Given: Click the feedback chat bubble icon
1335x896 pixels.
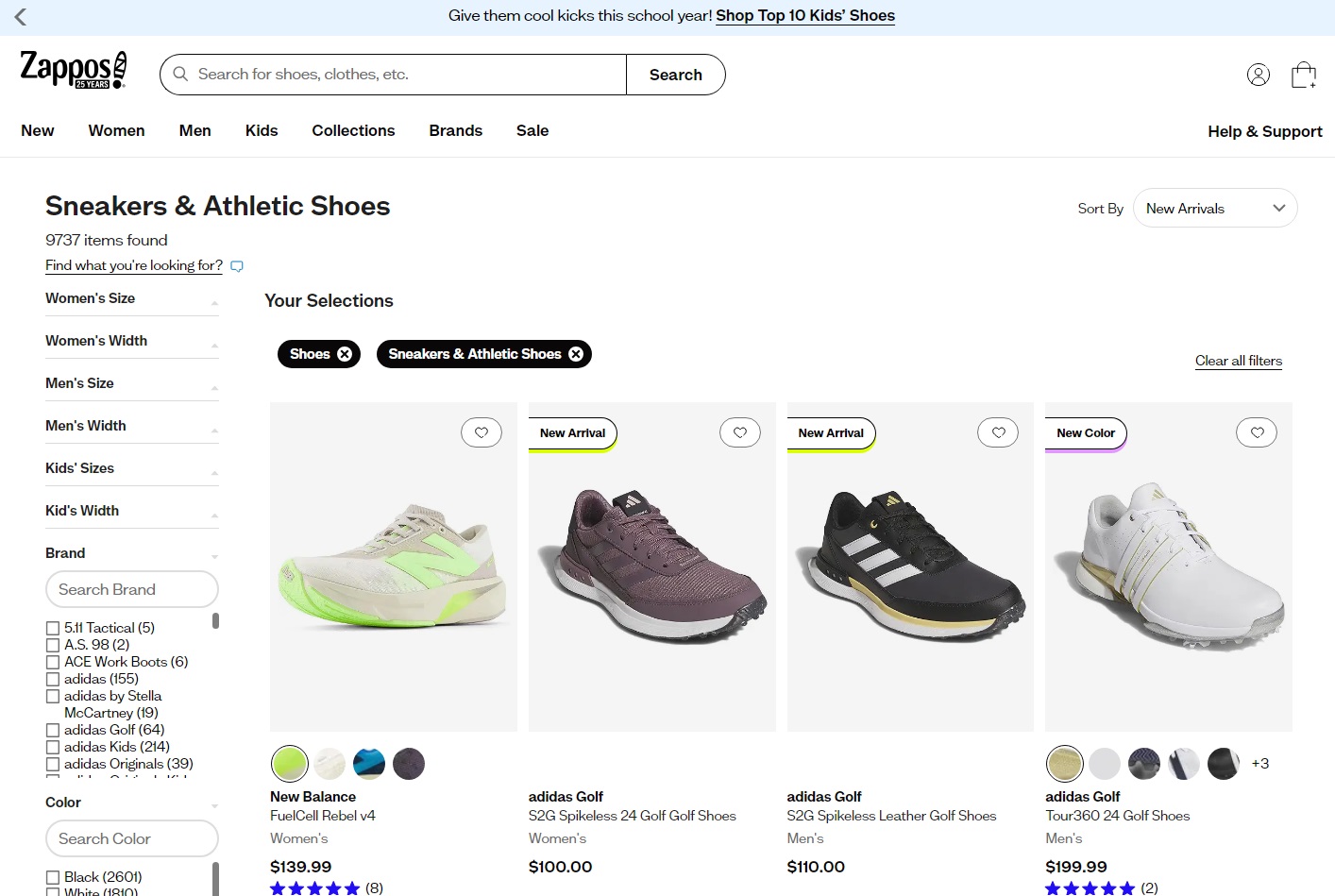Looking at the screenshot, I should [237, 266].
